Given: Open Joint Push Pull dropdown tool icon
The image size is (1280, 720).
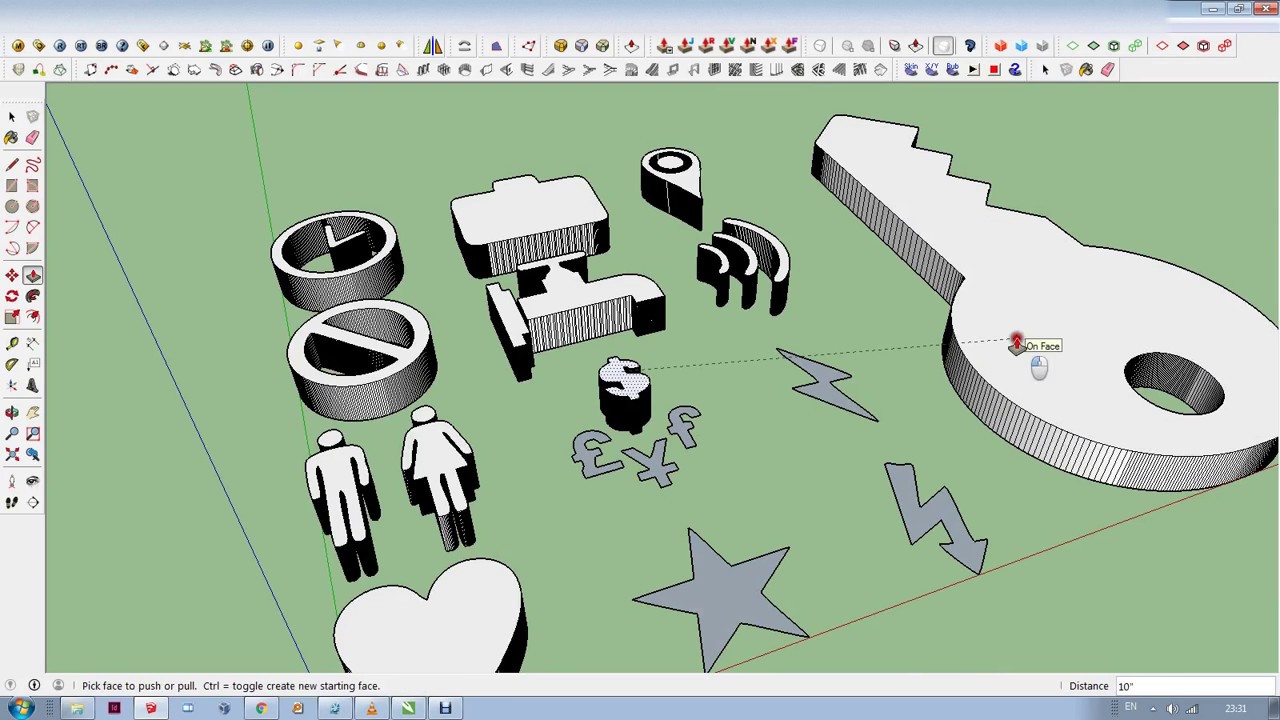Looking at the screenshot, I should pyautogui.click(x=664, y=46).
